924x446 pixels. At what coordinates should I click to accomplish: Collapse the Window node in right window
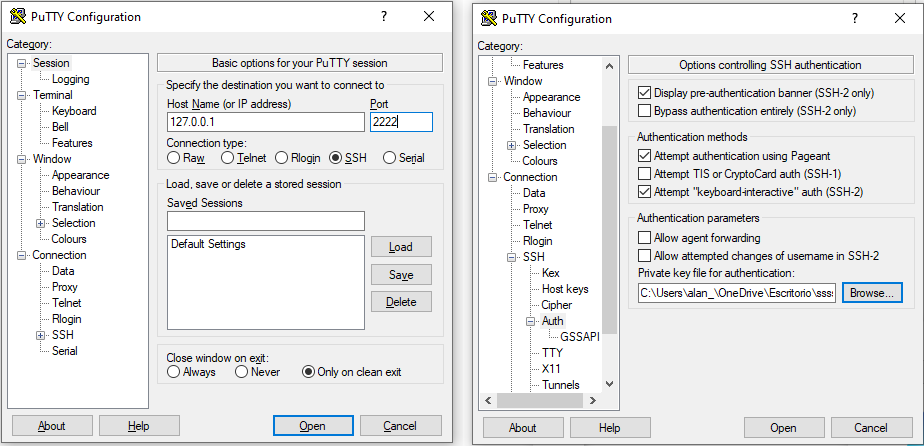(493, 81)
